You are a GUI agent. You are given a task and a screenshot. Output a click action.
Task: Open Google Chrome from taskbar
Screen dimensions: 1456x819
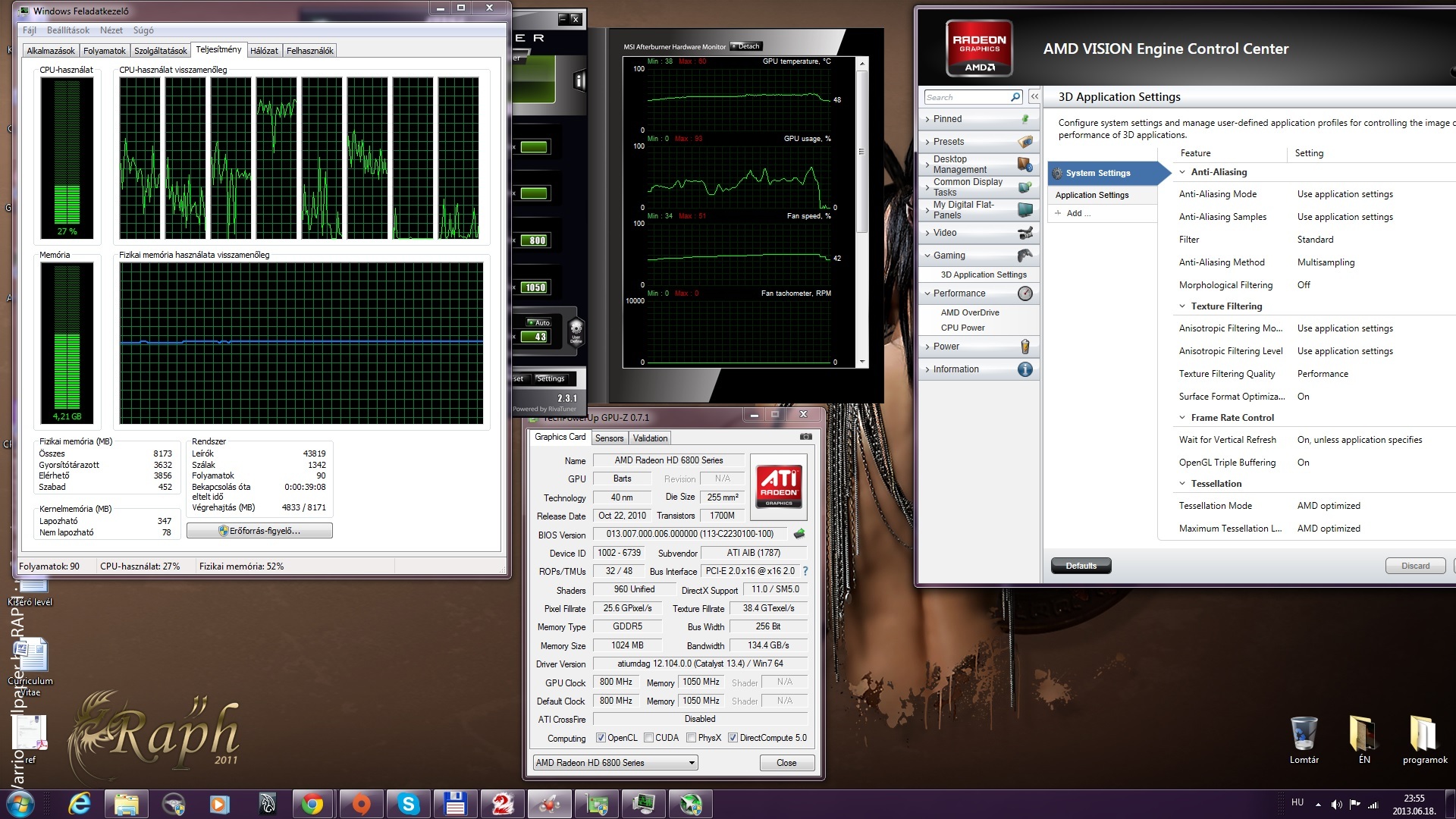pos(312,804)
